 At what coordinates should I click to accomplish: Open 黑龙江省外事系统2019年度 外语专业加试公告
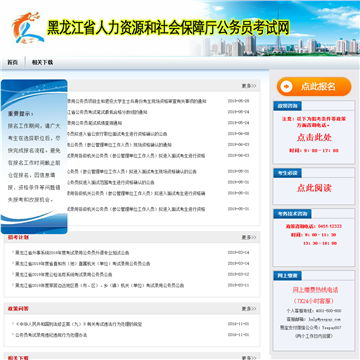tap(72, 253)
